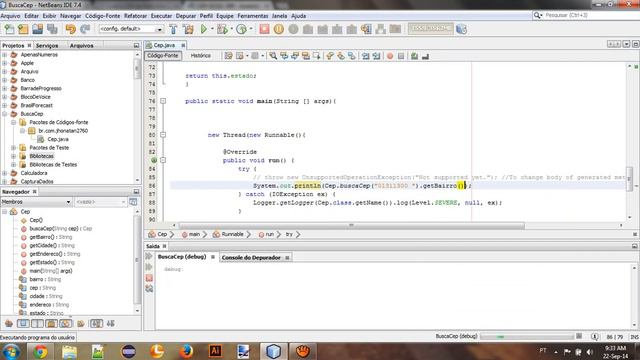Screen dimensions: 640x360
Task: Expand the Bibliotecas folder node
Action: [x=13, y=156]
